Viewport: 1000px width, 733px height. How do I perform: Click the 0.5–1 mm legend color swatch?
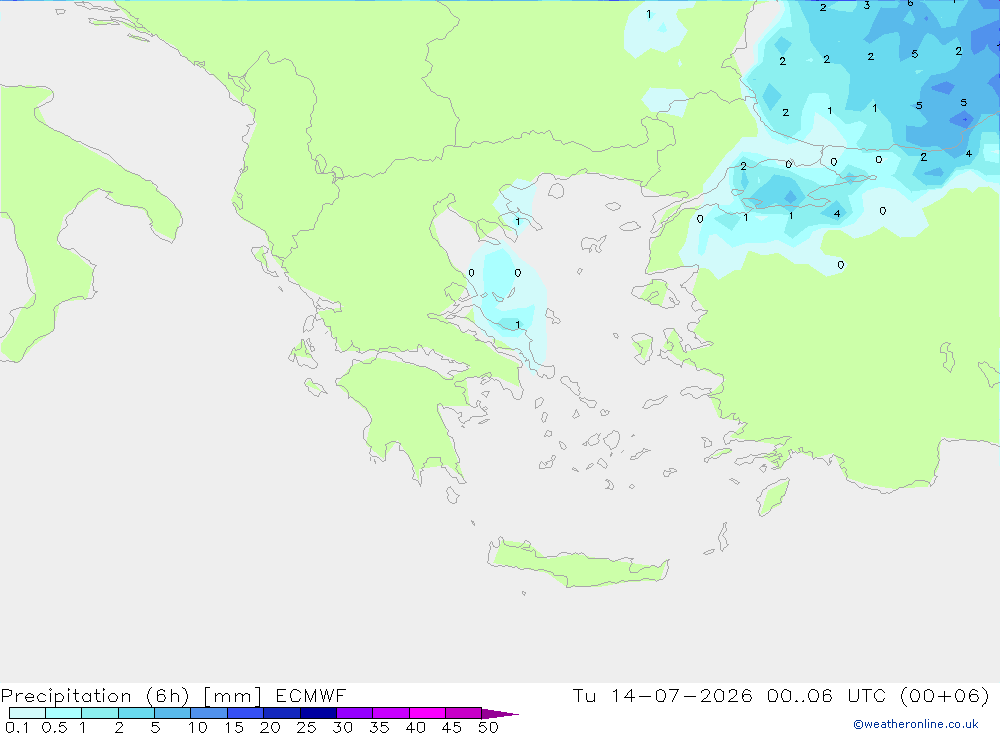[x=63, y=713]
